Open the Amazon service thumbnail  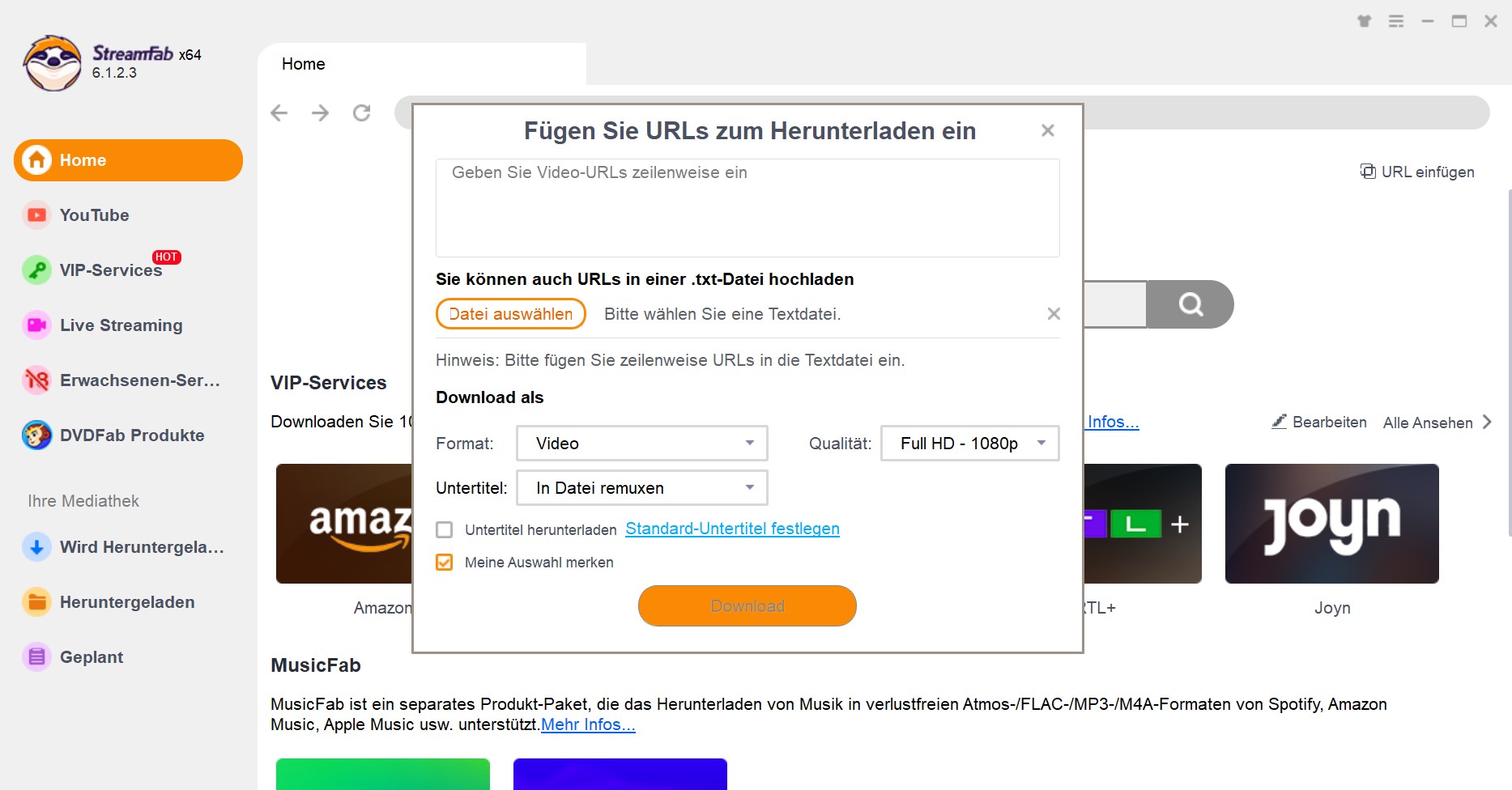pyautogui.click(x=344, y=524)
